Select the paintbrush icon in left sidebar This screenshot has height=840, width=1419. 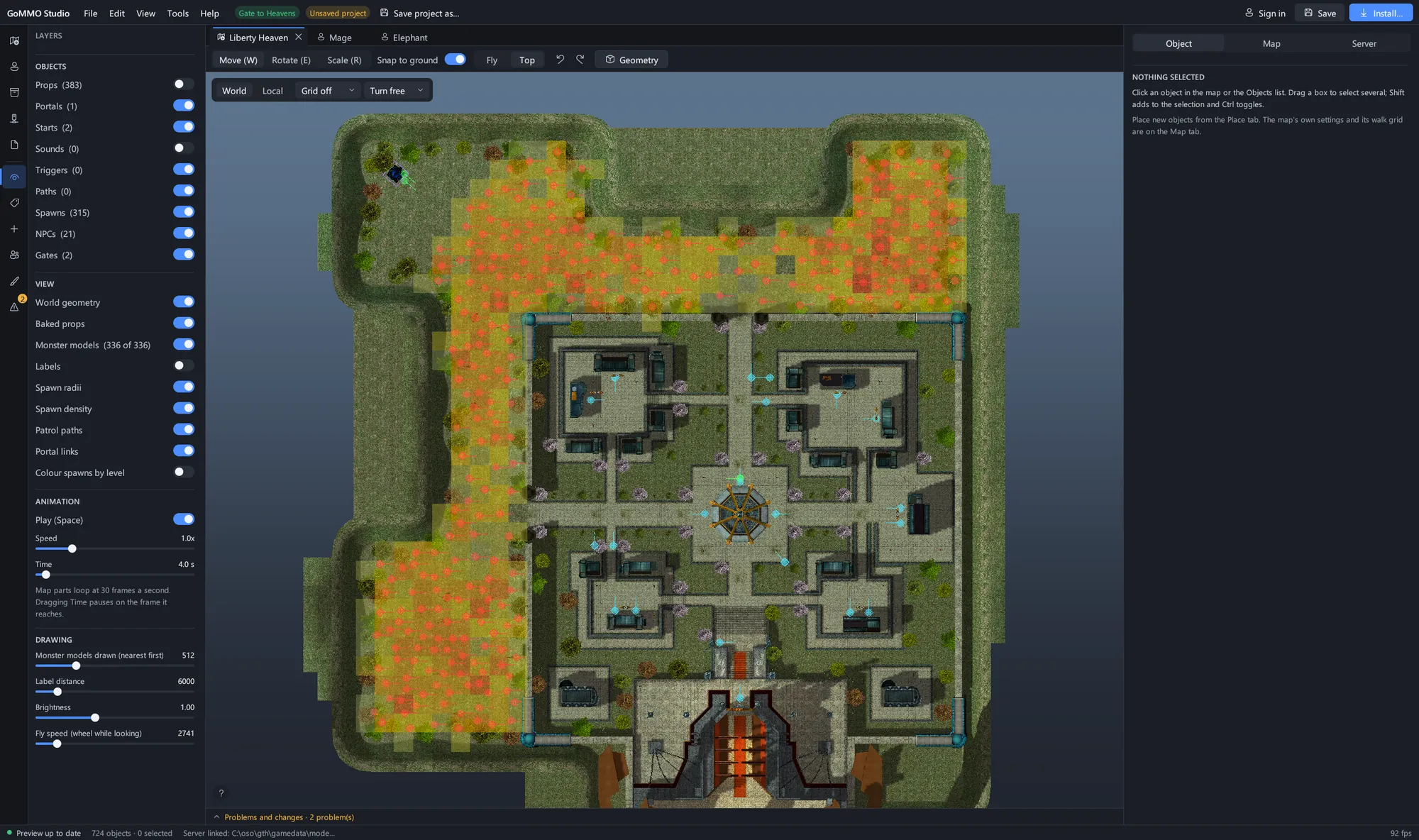click(14, 281)
